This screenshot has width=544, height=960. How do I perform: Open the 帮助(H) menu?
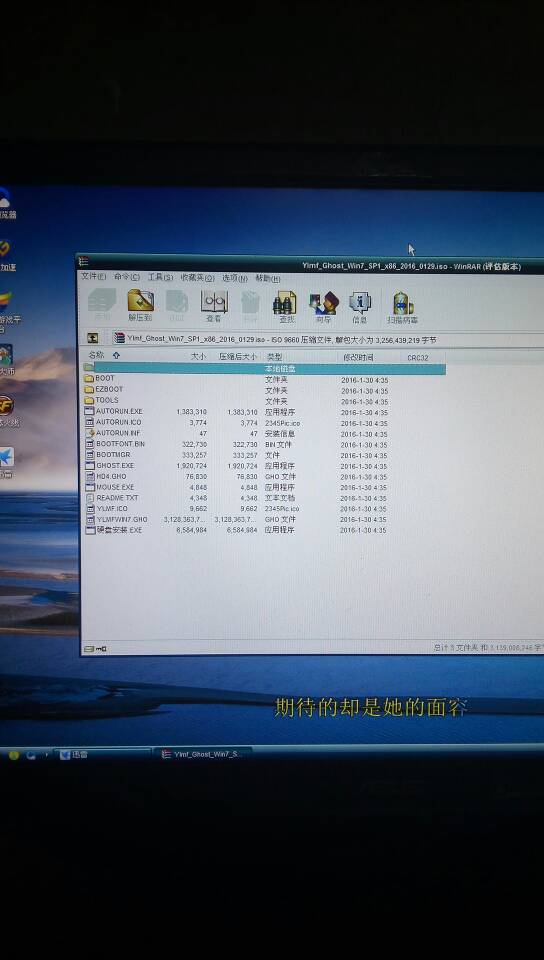[268, 278]
